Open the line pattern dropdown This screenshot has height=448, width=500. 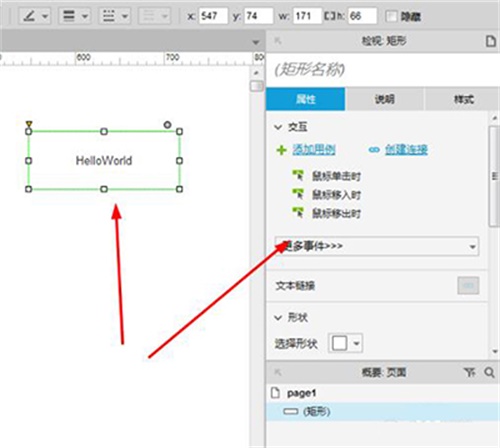coord(114,16)
